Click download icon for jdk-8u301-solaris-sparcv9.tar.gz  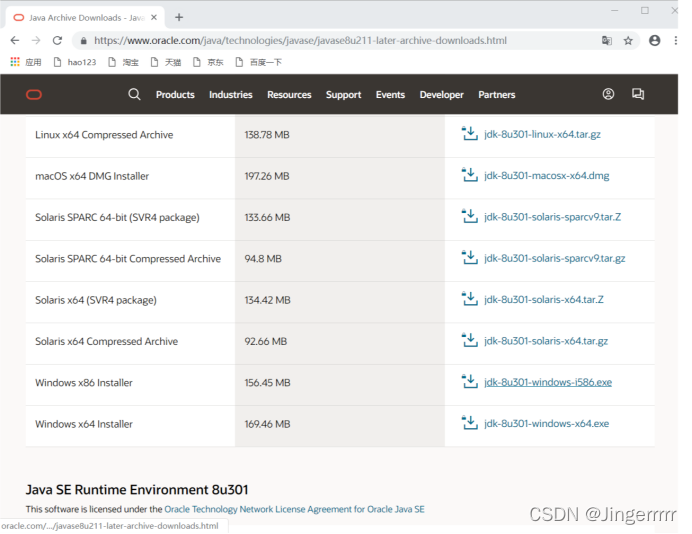pyautogui.click(x=470, y=258)
